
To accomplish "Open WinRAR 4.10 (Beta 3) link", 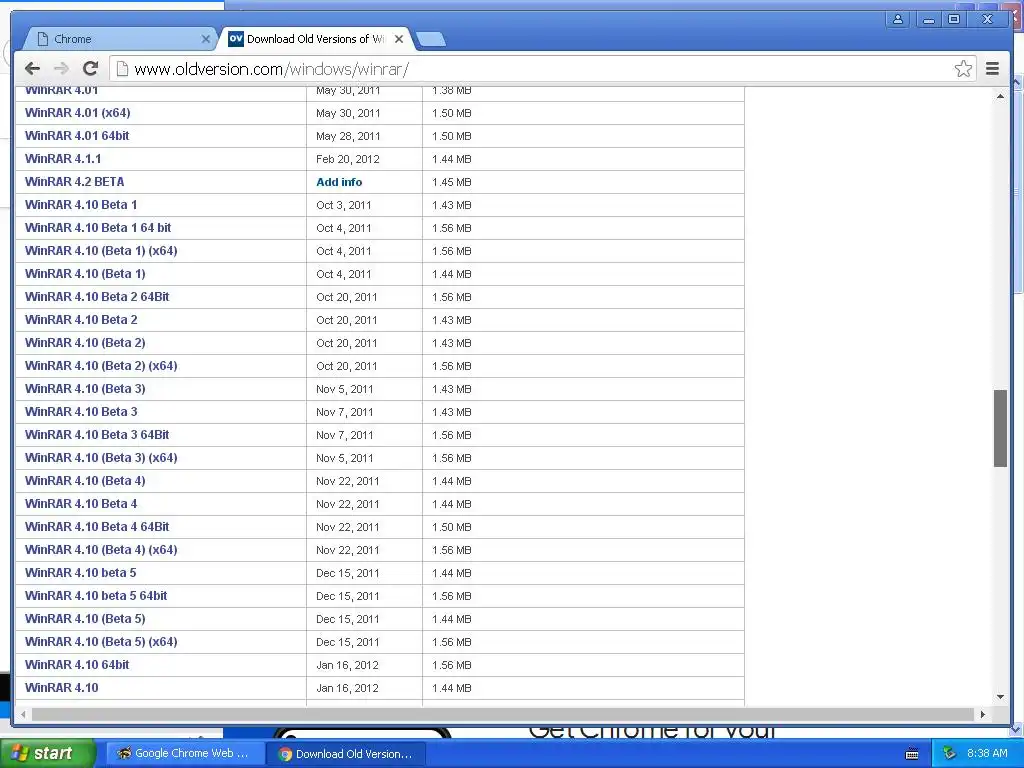I will pyautogui.click(x=85, y=389).
